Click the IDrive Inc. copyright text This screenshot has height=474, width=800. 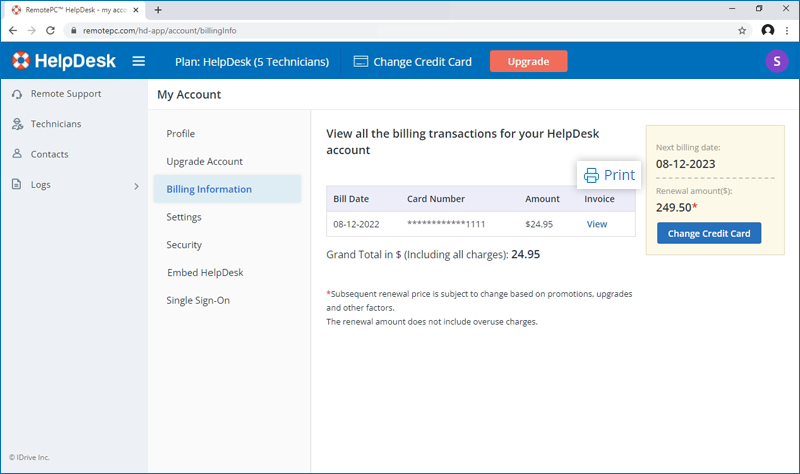(29, 457)
